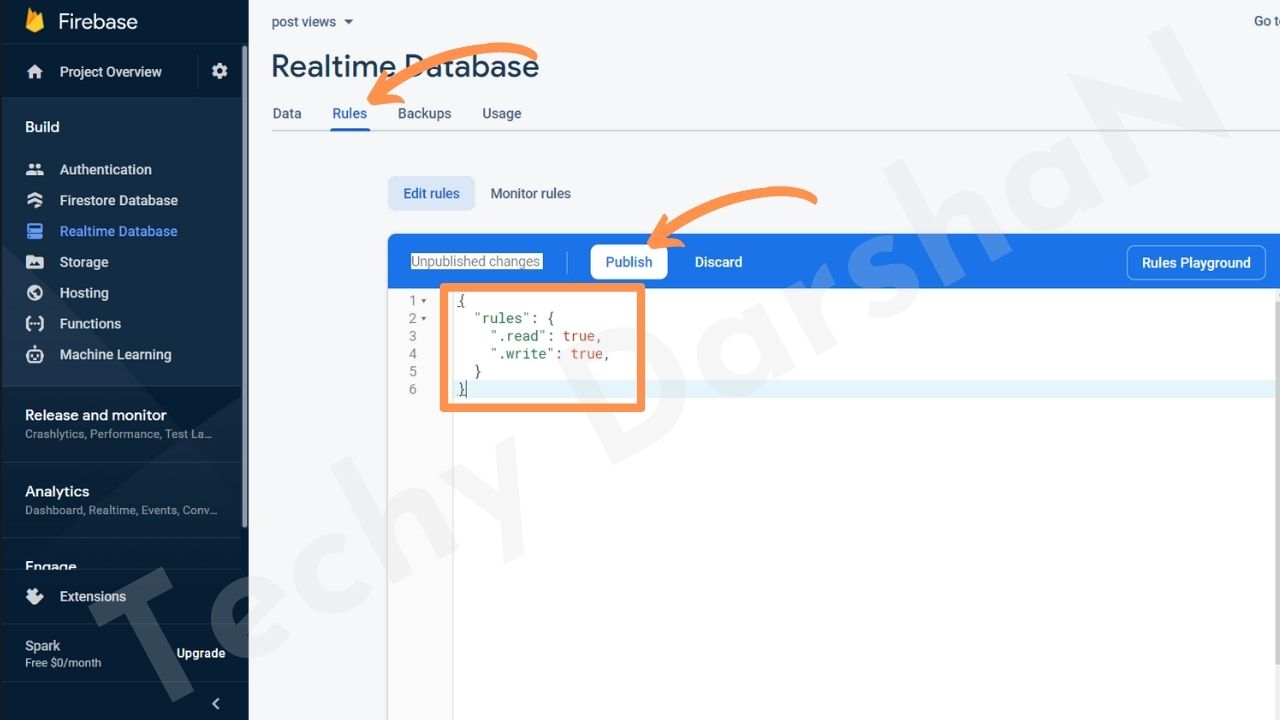Viewport: 1280px width, 720px height.
Task: Click the Upgrade plan button
Action: 201,653
